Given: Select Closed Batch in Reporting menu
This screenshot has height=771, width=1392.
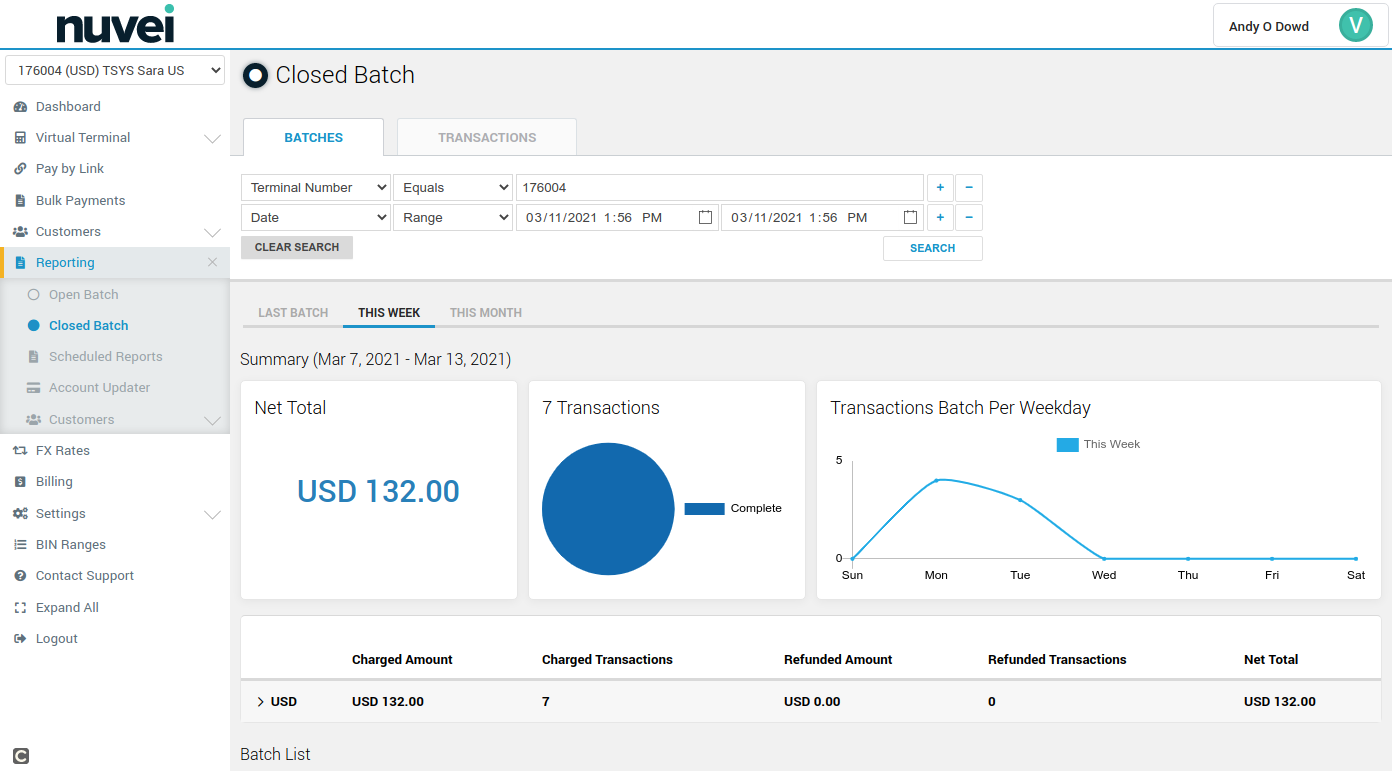Looking at the screenshot, I should click(88, 326).
